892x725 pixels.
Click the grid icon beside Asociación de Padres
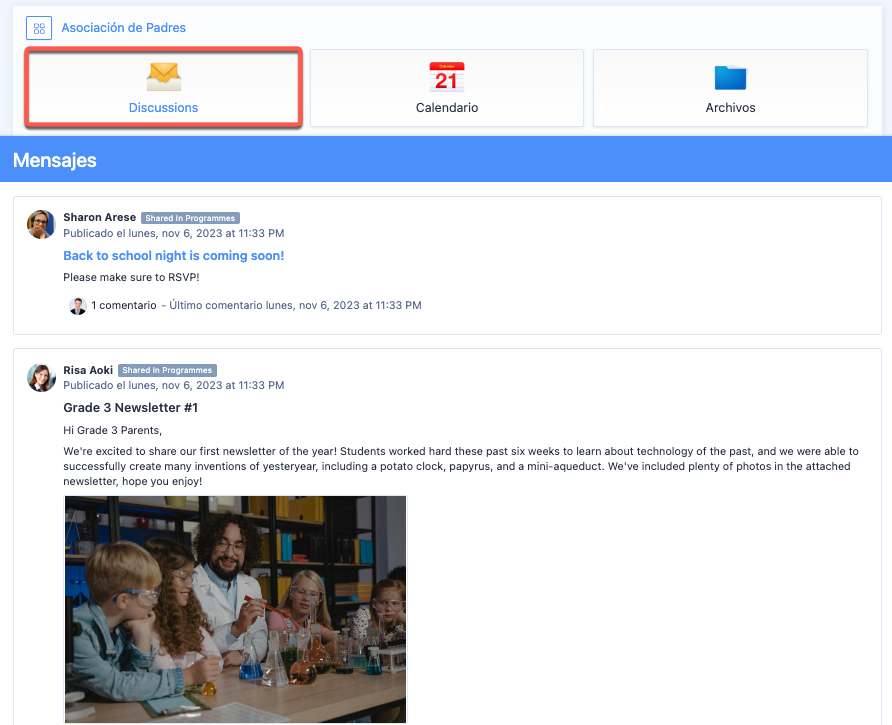pyautogui.click(x=39, y=28)
